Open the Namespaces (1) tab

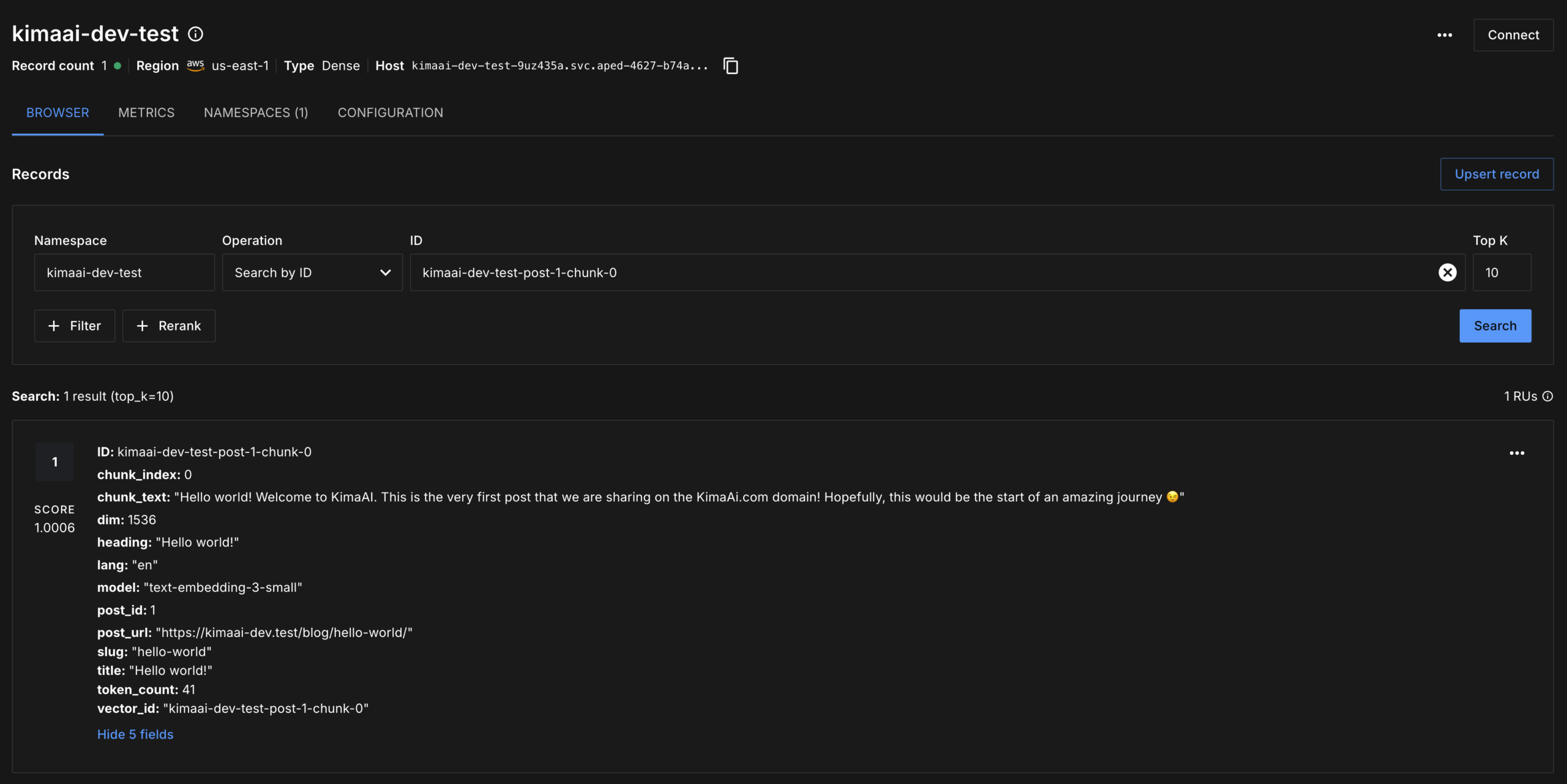256,113
